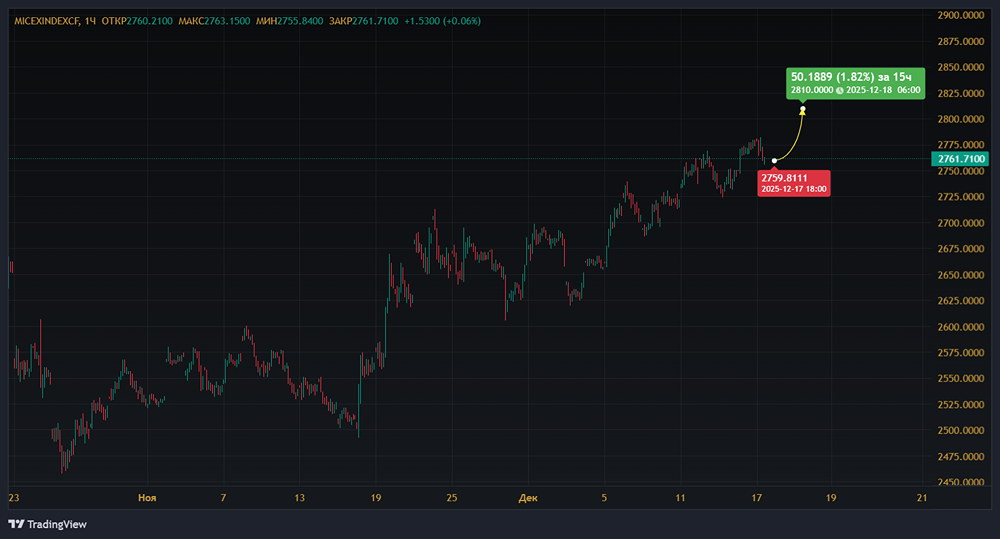
Task: Click the TradingView logo link
Action: coord(47,524)
